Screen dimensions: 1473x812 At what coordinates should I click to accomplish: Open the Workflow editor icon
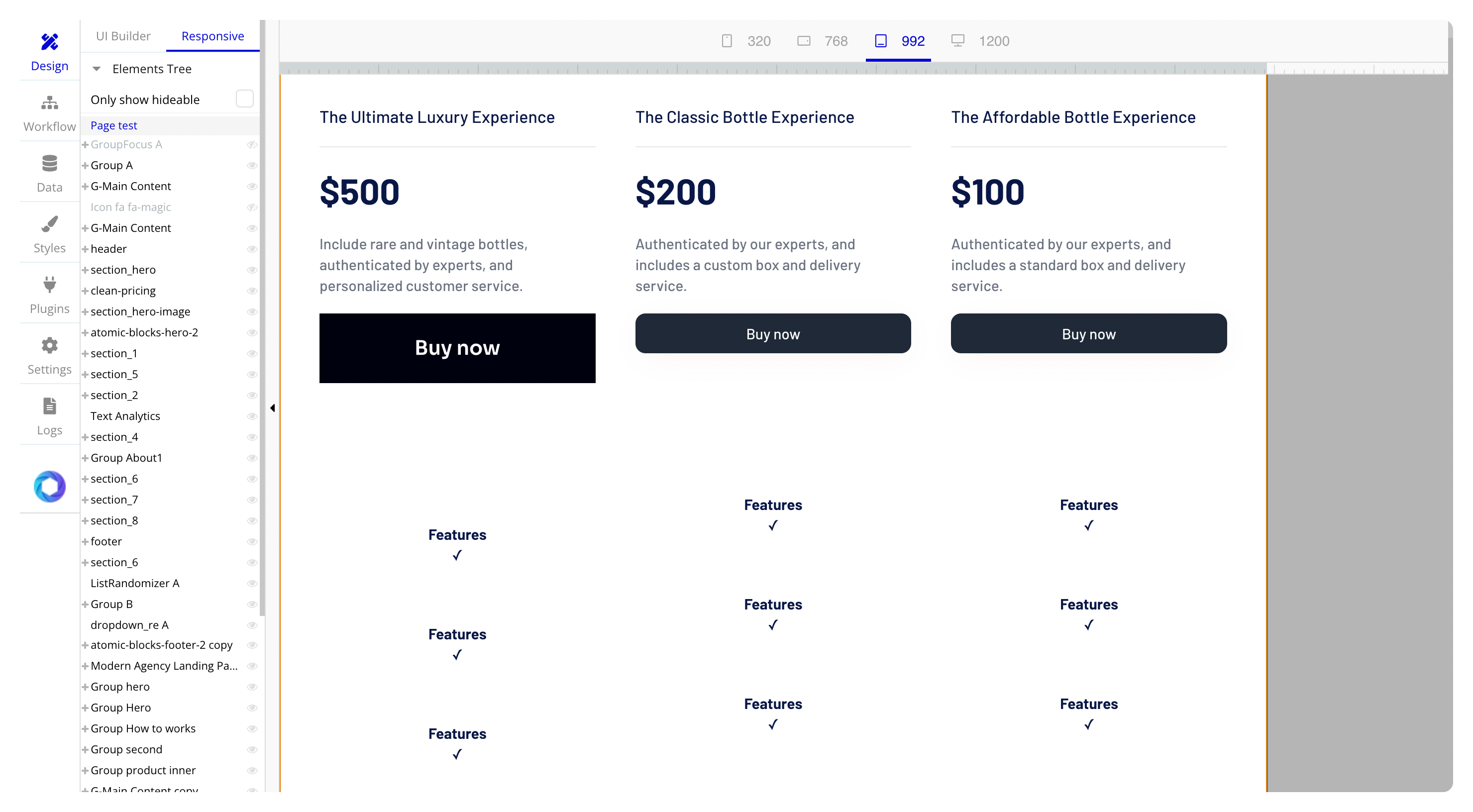point(49,103)
